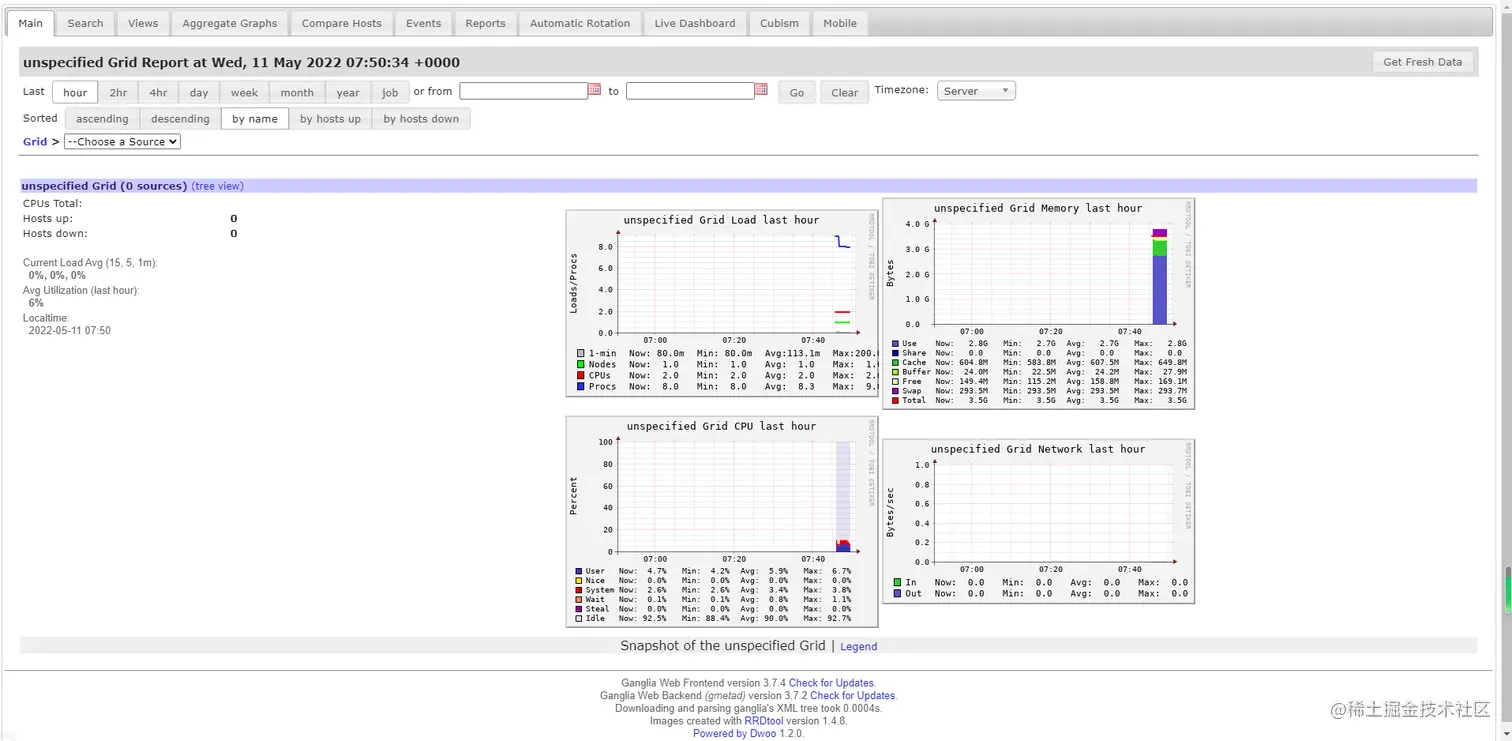Go to Aggregate Graphs tab
Image resolution: width=1512 pixels, height=741 pixels.
(x=230, y=23)
